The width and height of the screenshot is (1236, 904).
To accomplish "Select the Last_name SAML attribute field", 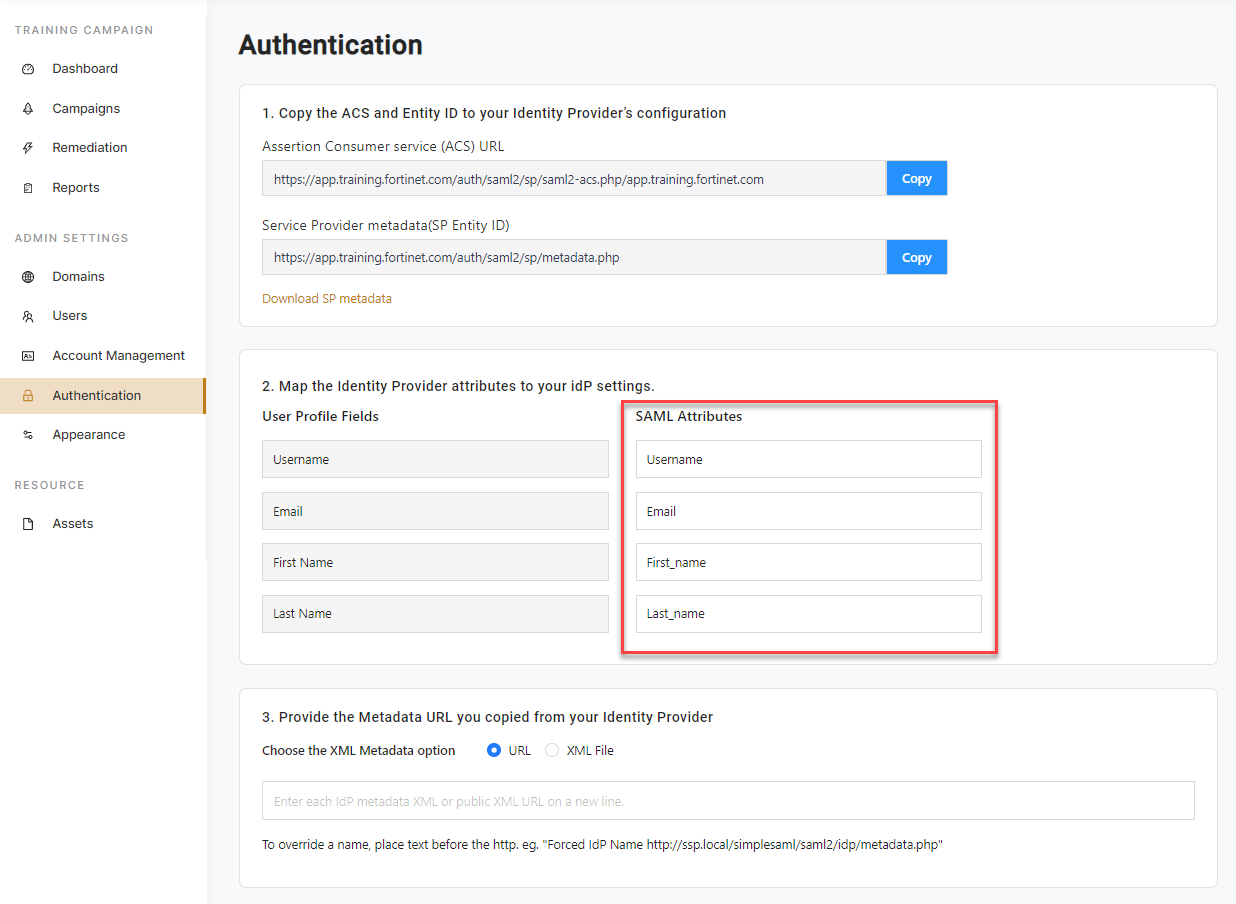I will pyautogui.click(x=808, y=613).
